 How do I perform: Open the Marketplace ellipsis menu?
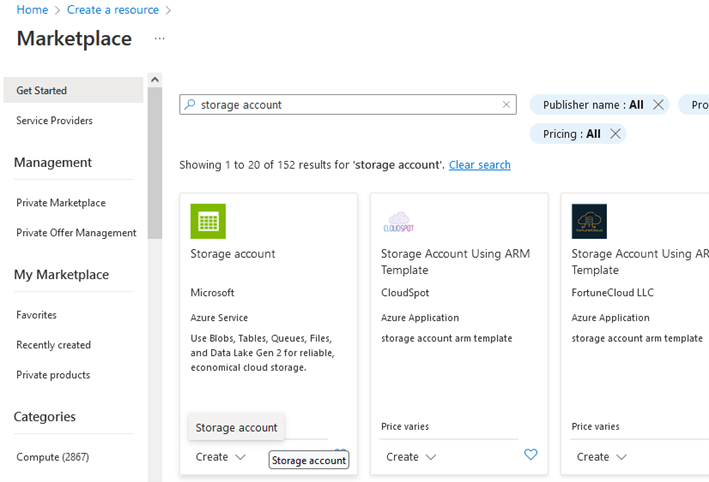pyautogui.click(x=159, y=38)
